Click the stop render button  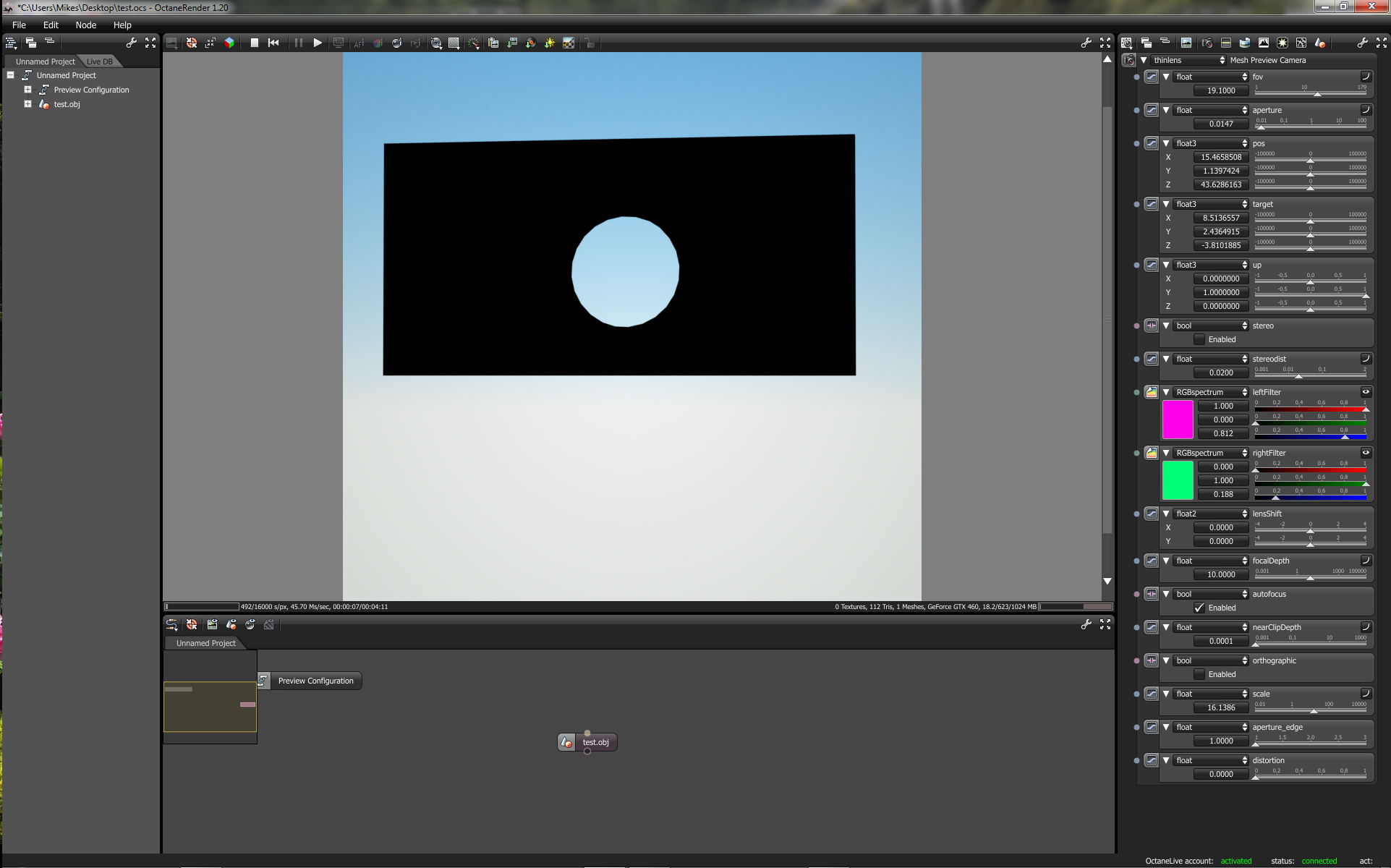(255, 43)
